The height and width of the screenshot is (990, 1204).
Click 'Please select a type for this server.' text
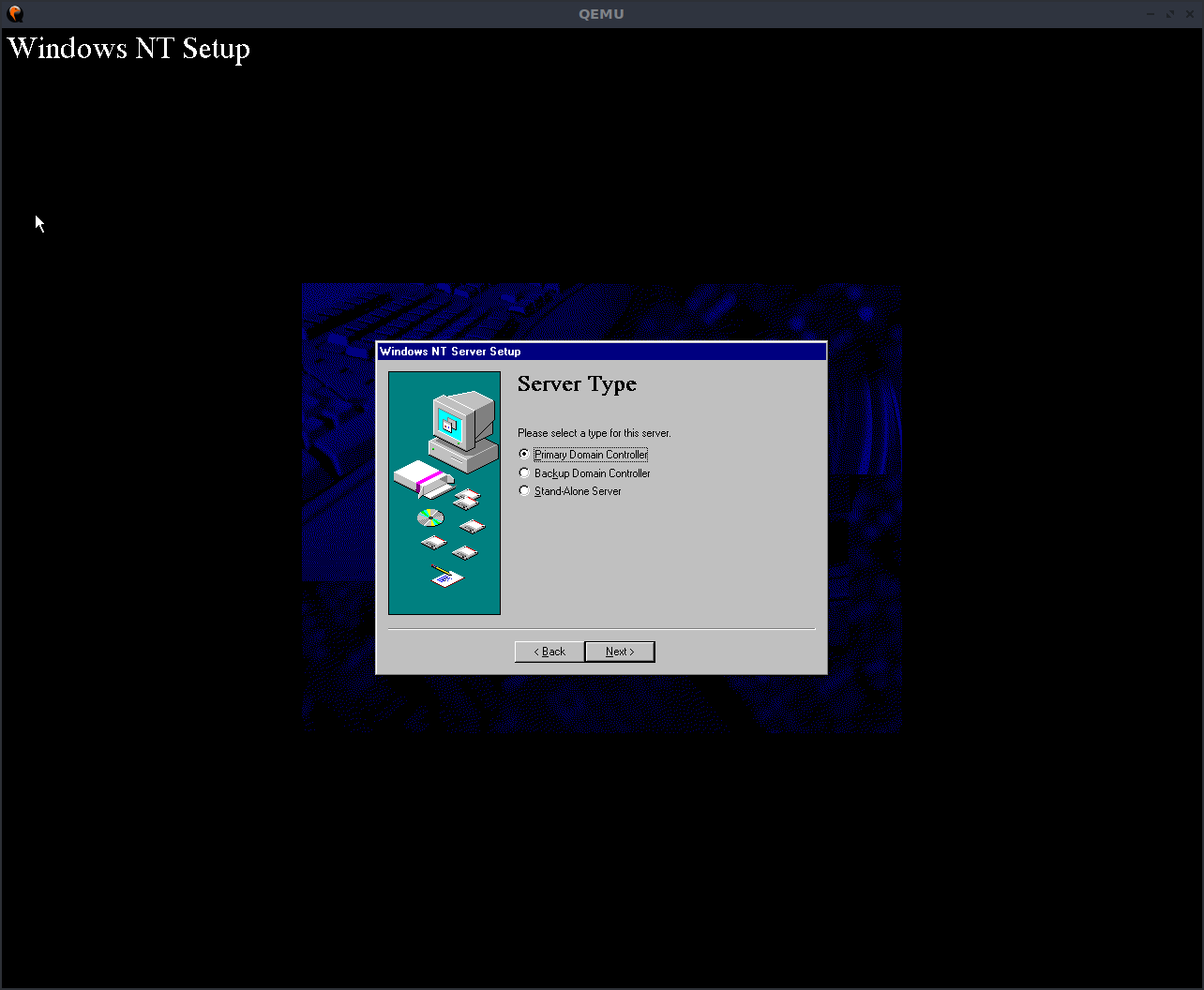point(594,433)
